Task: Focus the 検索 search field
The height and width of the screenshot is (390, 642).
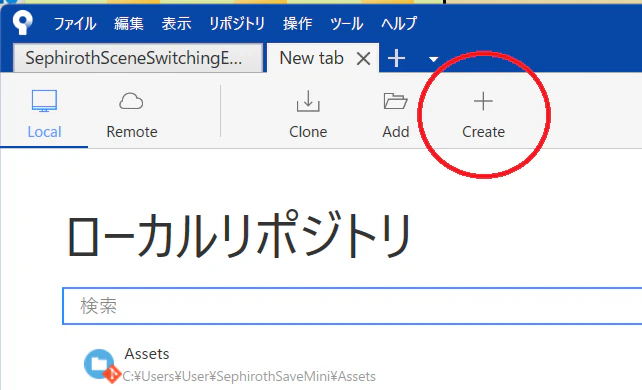Action: (x=352, y=306)
